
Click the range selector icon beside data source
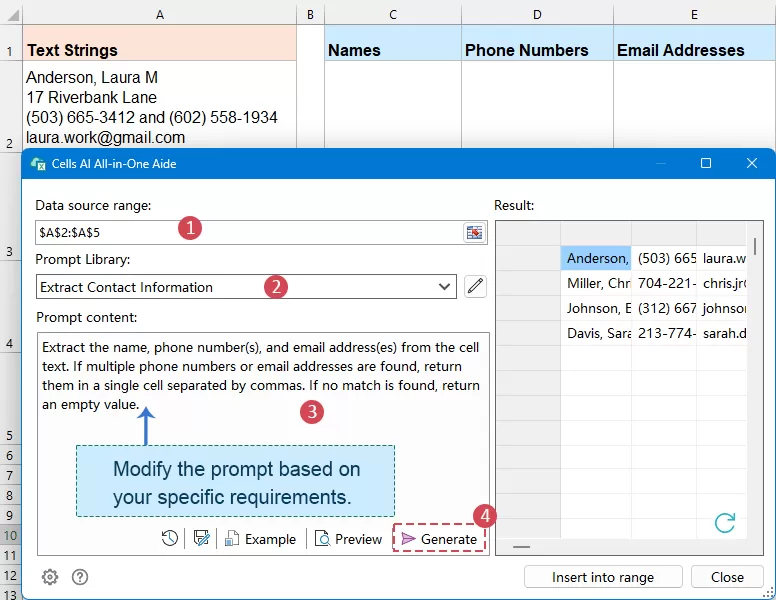tap(474, 232)
